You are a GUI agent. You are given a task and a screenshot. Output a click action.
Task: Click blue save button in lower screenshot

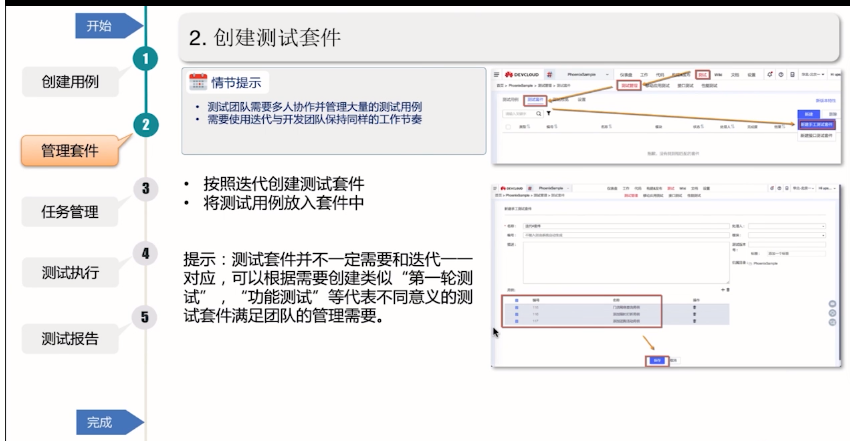[x=657, y=360]
